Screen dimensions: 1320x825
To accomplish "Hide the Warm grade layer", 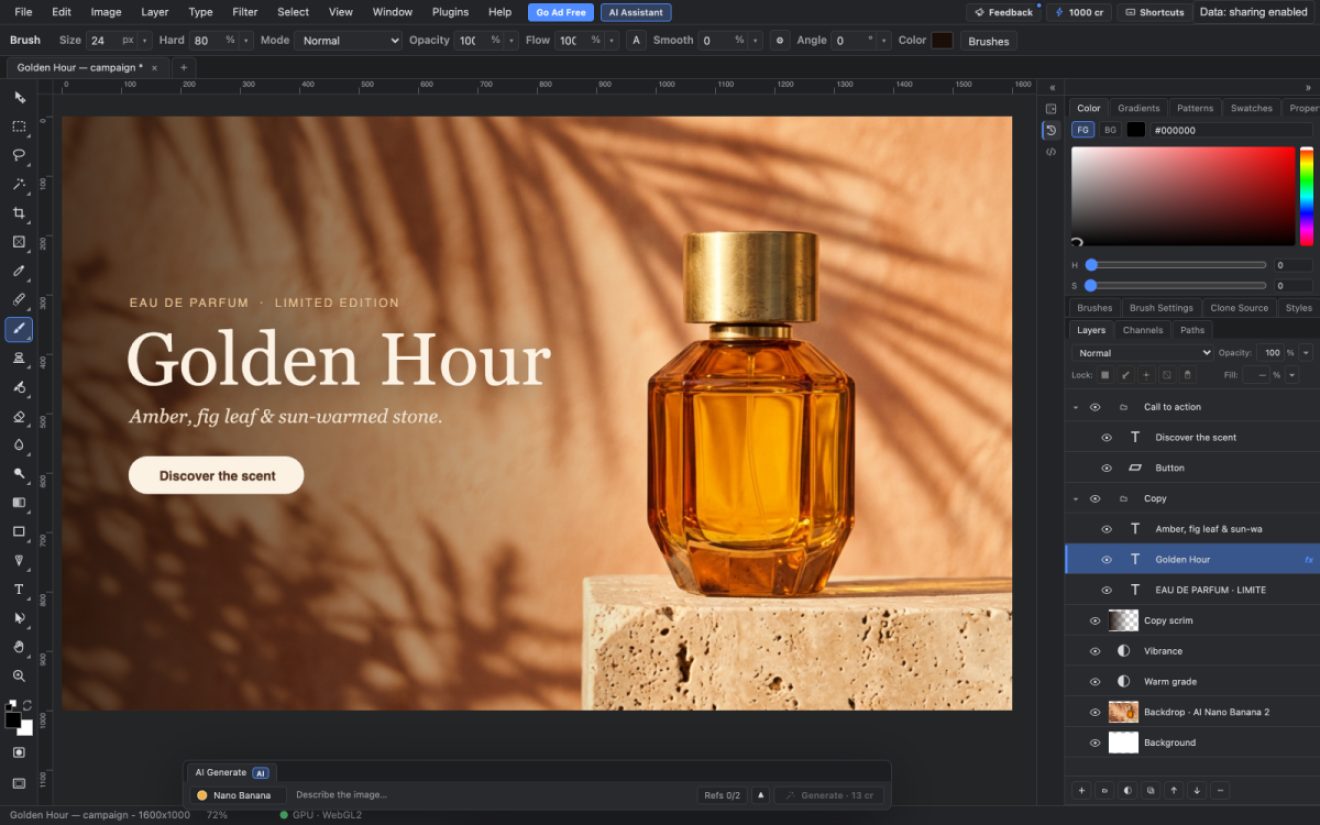I will 1095,682.
